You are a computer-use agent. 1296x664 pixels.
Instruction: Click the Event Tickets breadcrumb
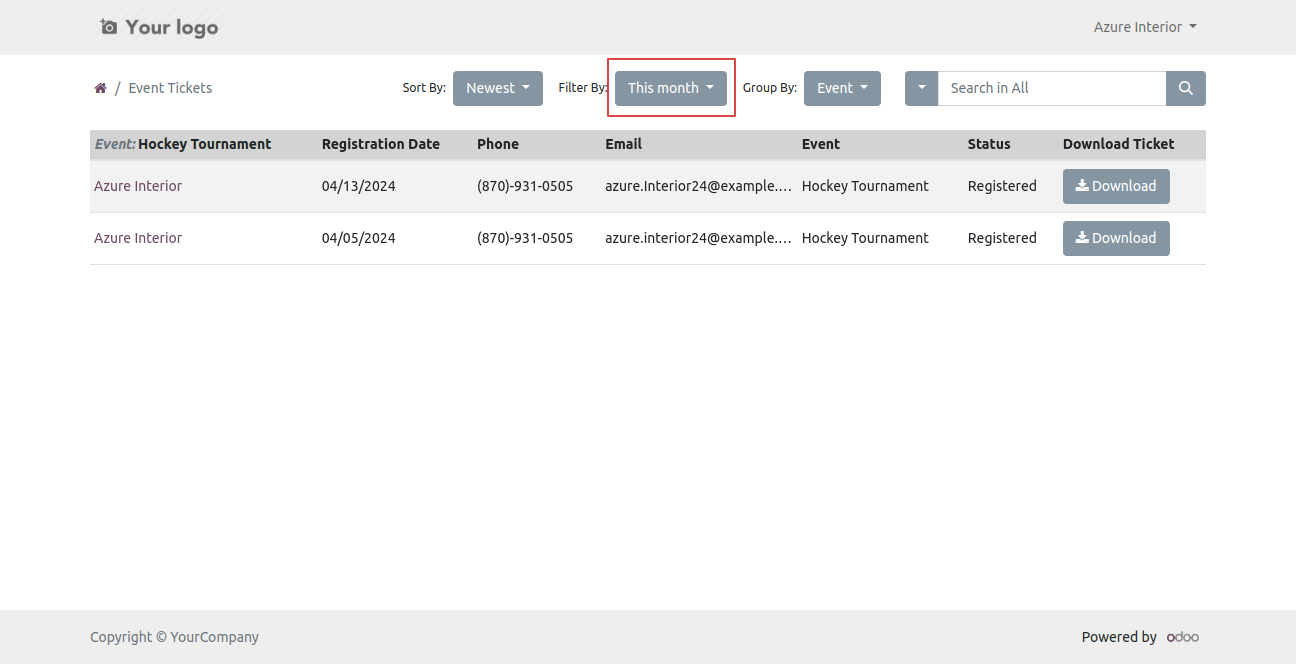point(170,88)
